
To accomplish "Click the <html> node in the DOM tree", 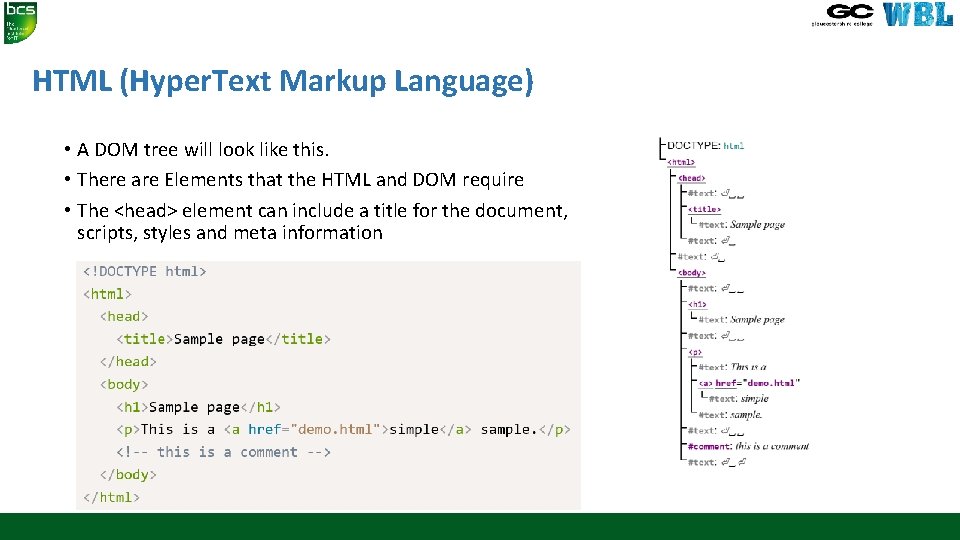I will (681, 162).
